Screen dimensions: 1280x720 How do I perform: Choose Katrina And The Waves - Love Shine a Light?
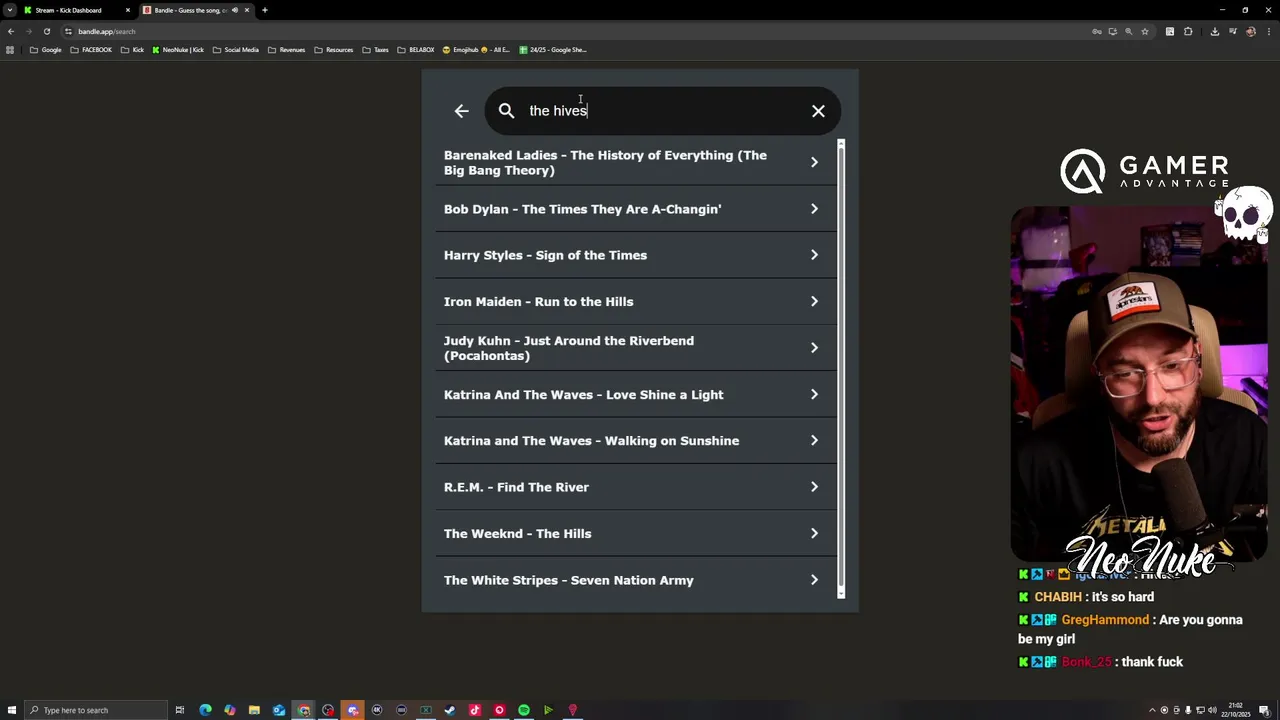pos(636,394)
